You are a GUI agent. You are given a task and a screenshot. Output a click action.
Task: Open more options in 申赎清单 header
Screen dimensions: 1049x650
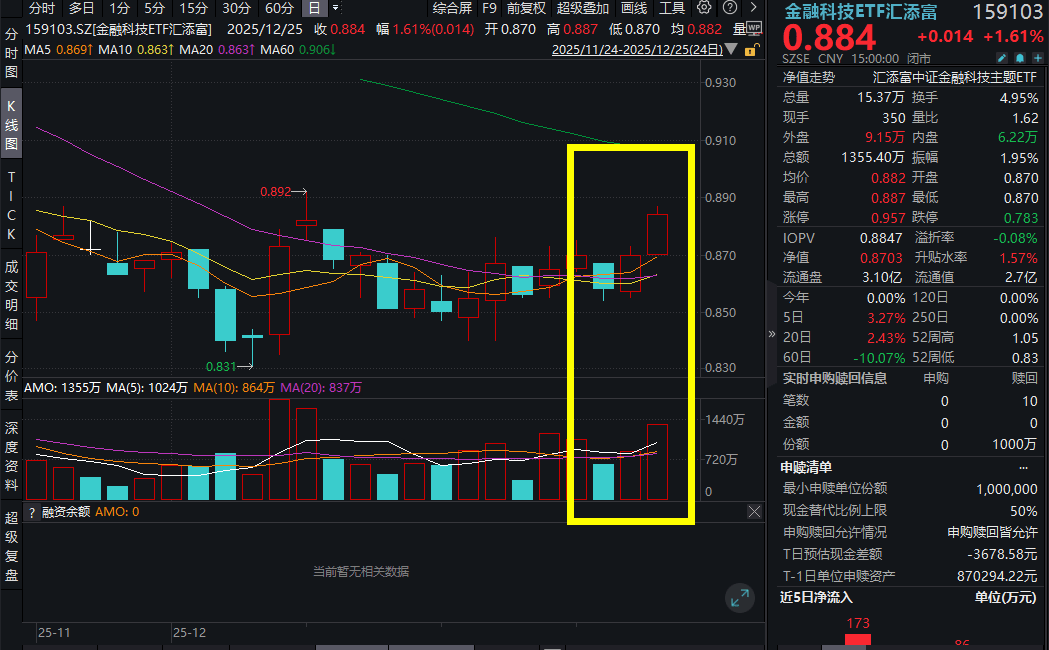[1023, 467]
